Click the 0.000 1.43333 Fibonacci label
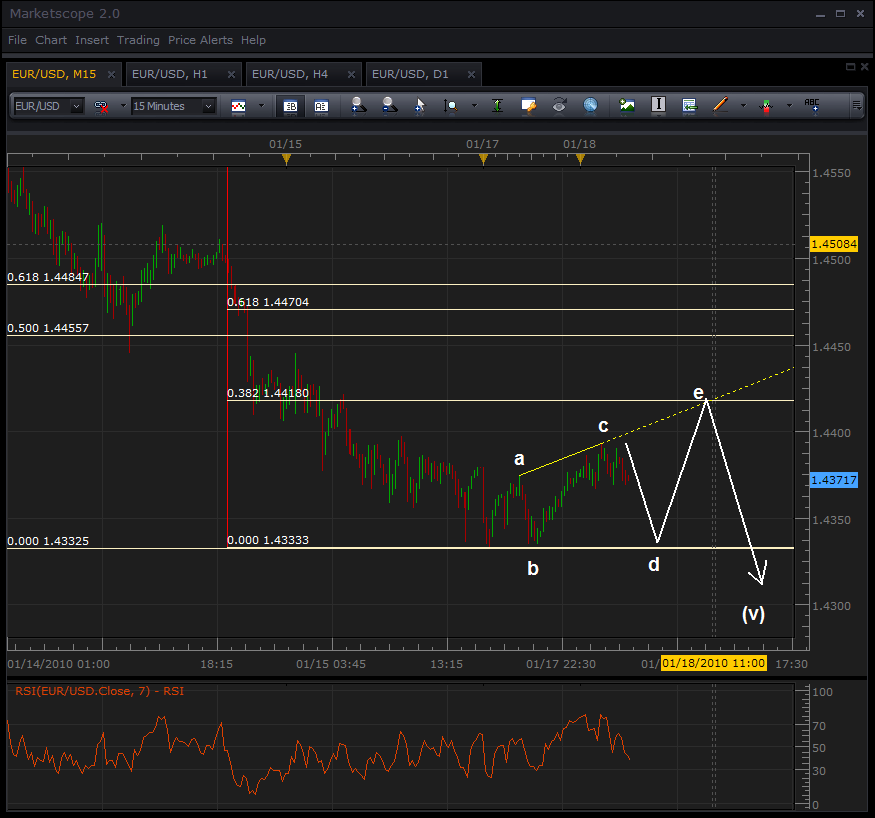The image size is (875, 818). tap(268, 540)
